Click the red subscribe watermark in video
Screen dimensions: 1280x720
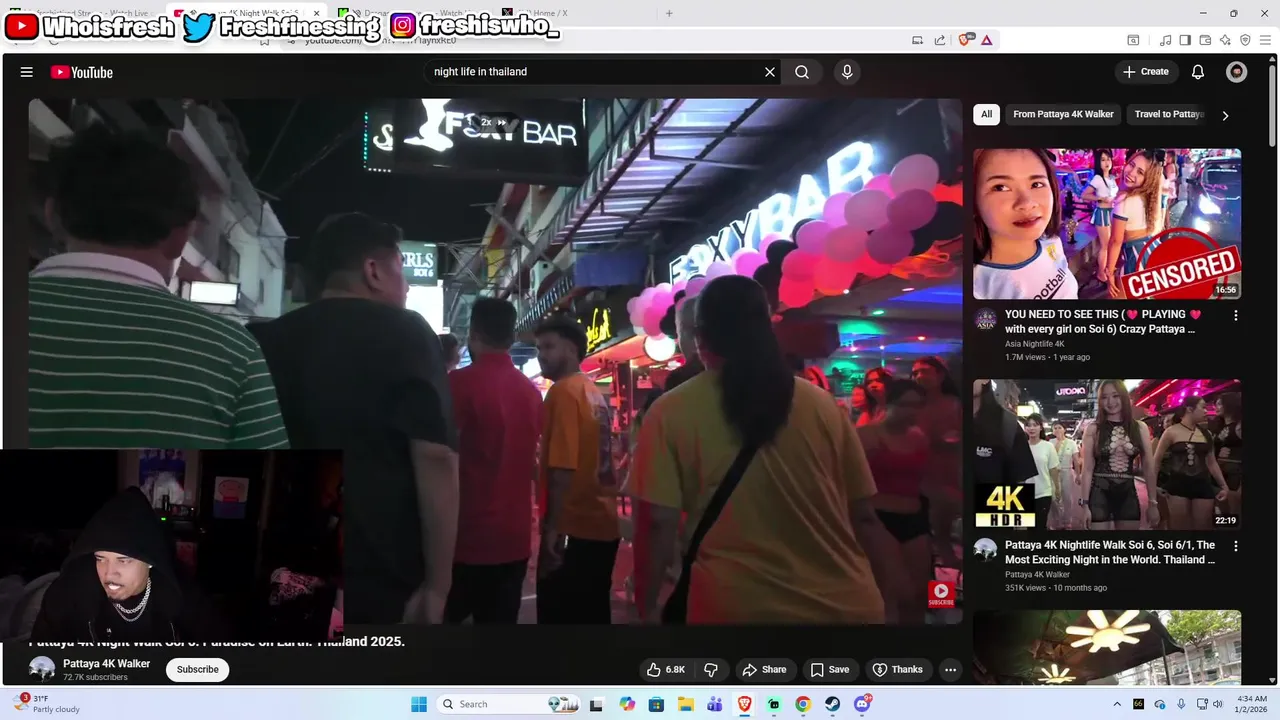click(941, 594)
